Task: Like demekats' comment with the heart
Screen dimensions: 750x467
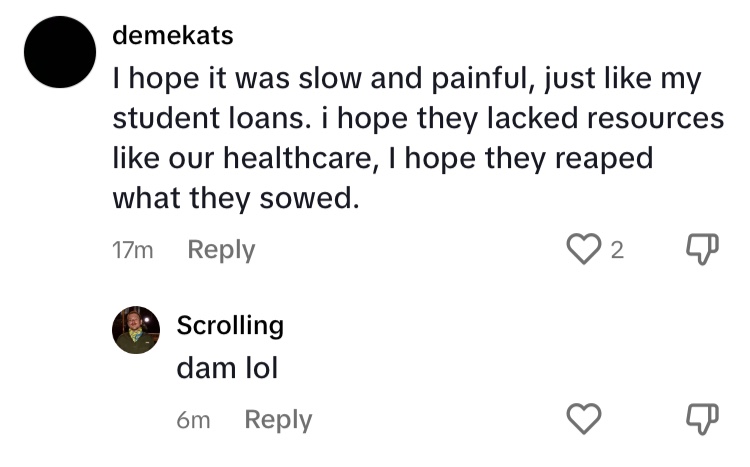Action: click(582, 250)
